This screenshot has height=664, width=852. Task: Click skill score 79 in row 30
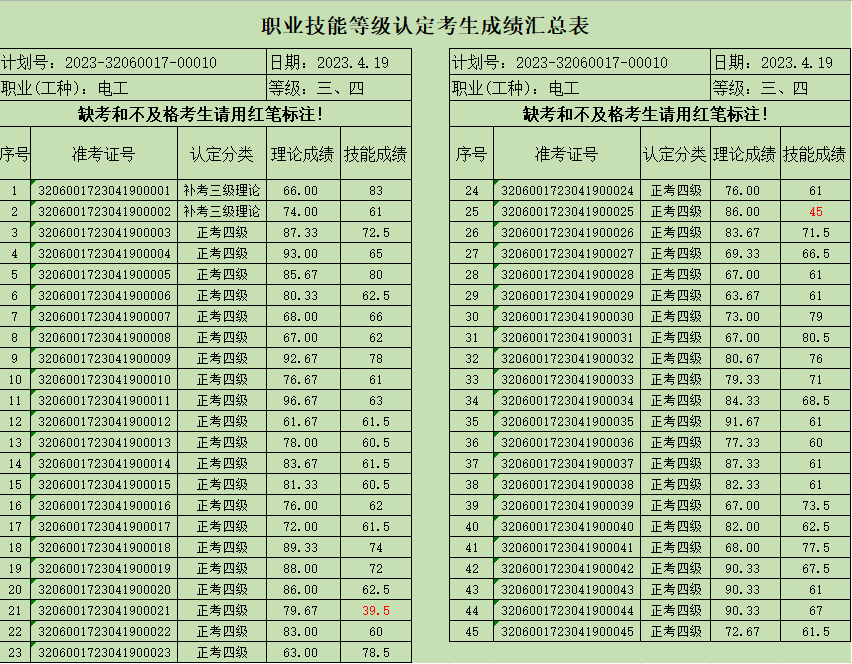815,317
